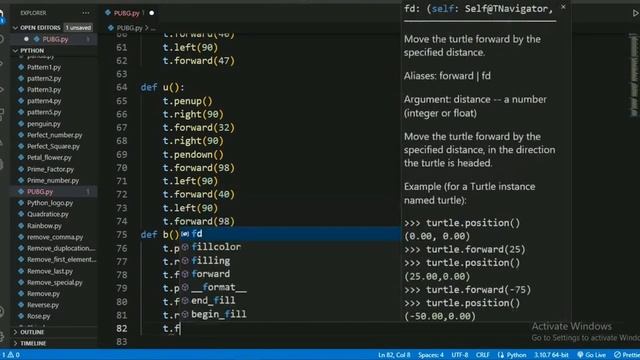The height and width of the screenshot is (360, 640).
Task: Open Prime_number.py file
Action: (x=53, y=180)
